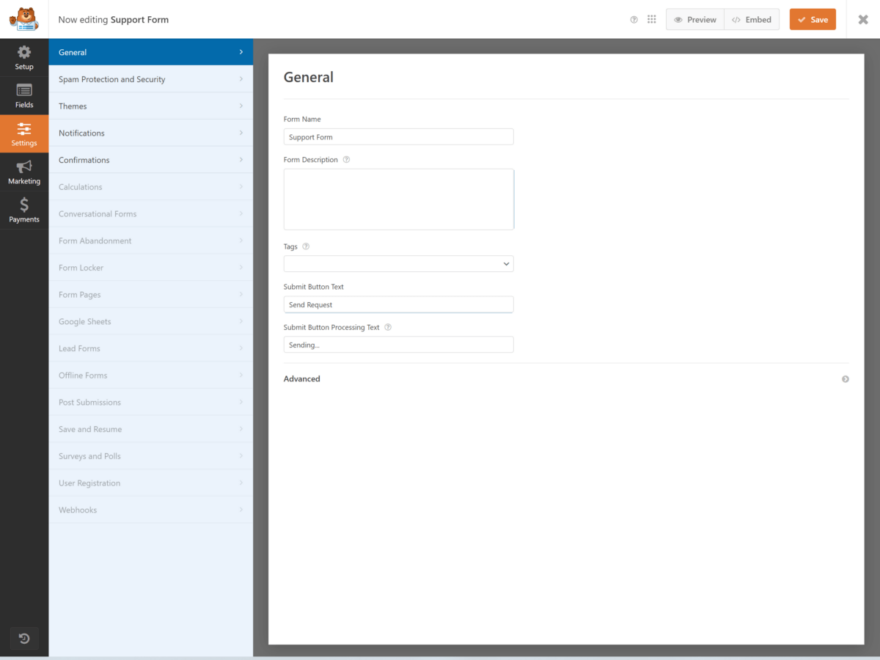
Task: Select the Spam Protection and Security menu item
Action: (151, 79)
